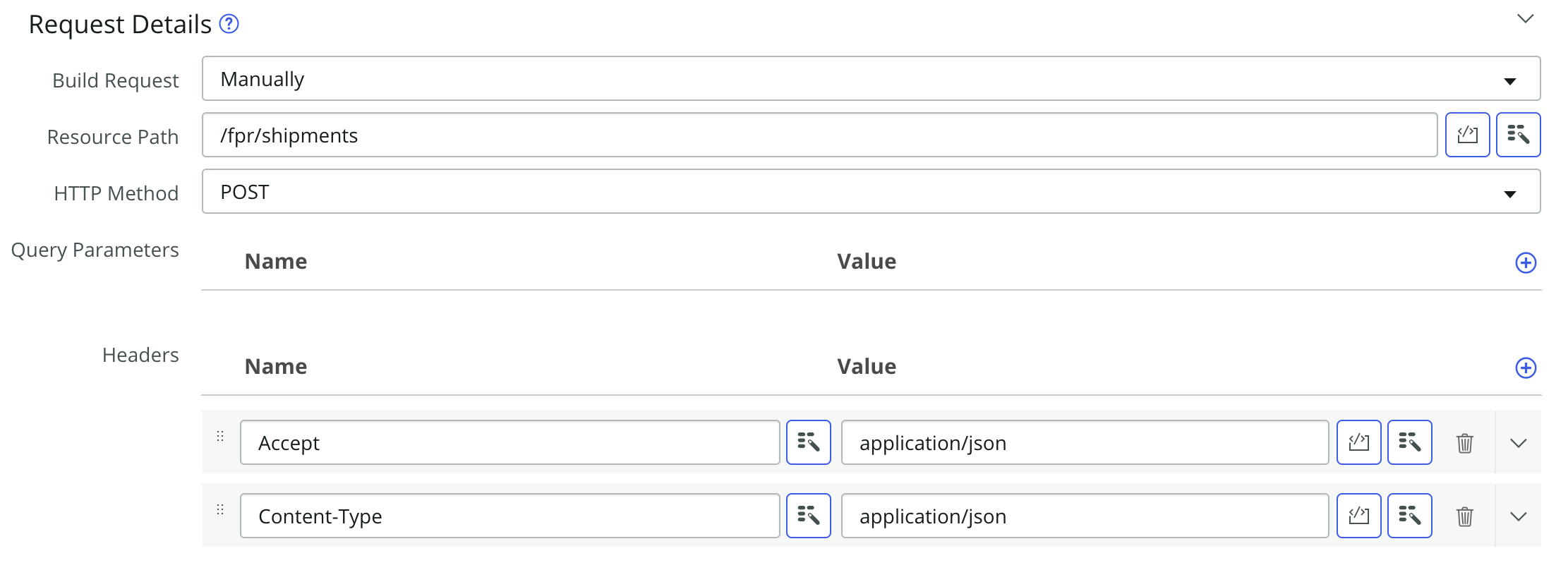Open expression editor for Content-Type header value

click(x=1359, y=516)
